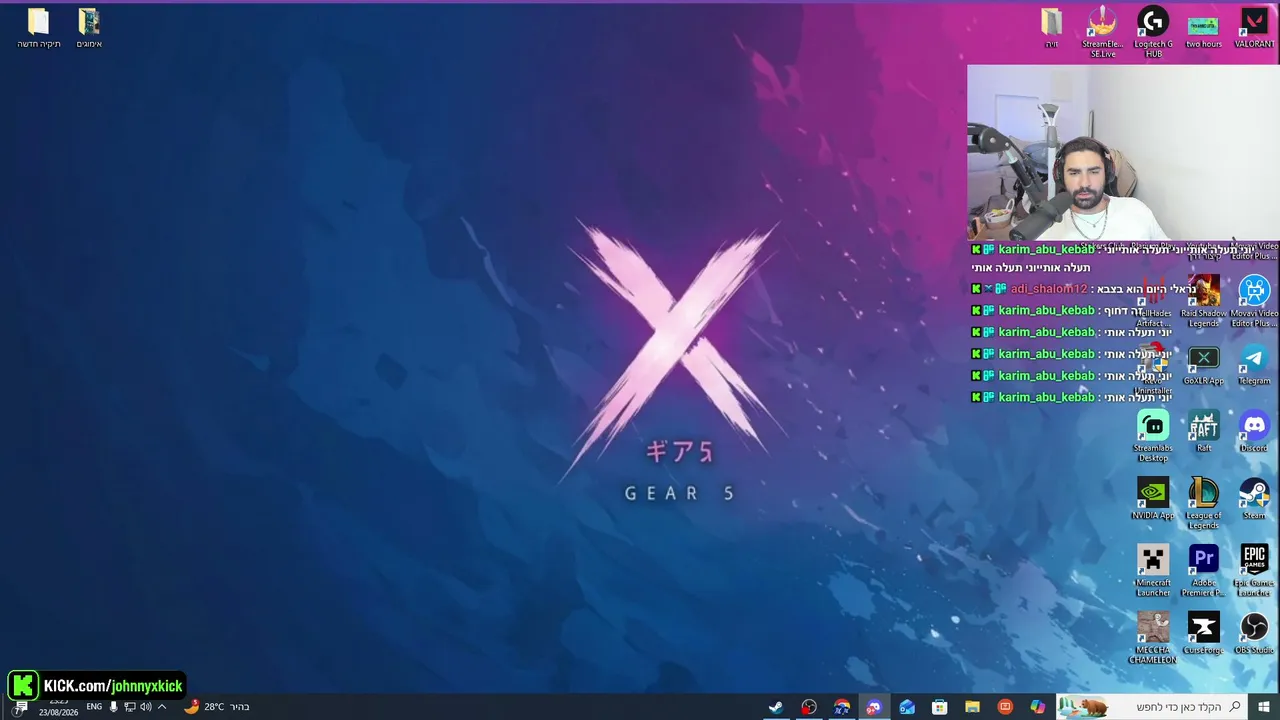Image resolution: width=1280 pixels, height=720 pixels.
Task: Open the Minecraft Launcher shortcut
Action: (1153, 571)
